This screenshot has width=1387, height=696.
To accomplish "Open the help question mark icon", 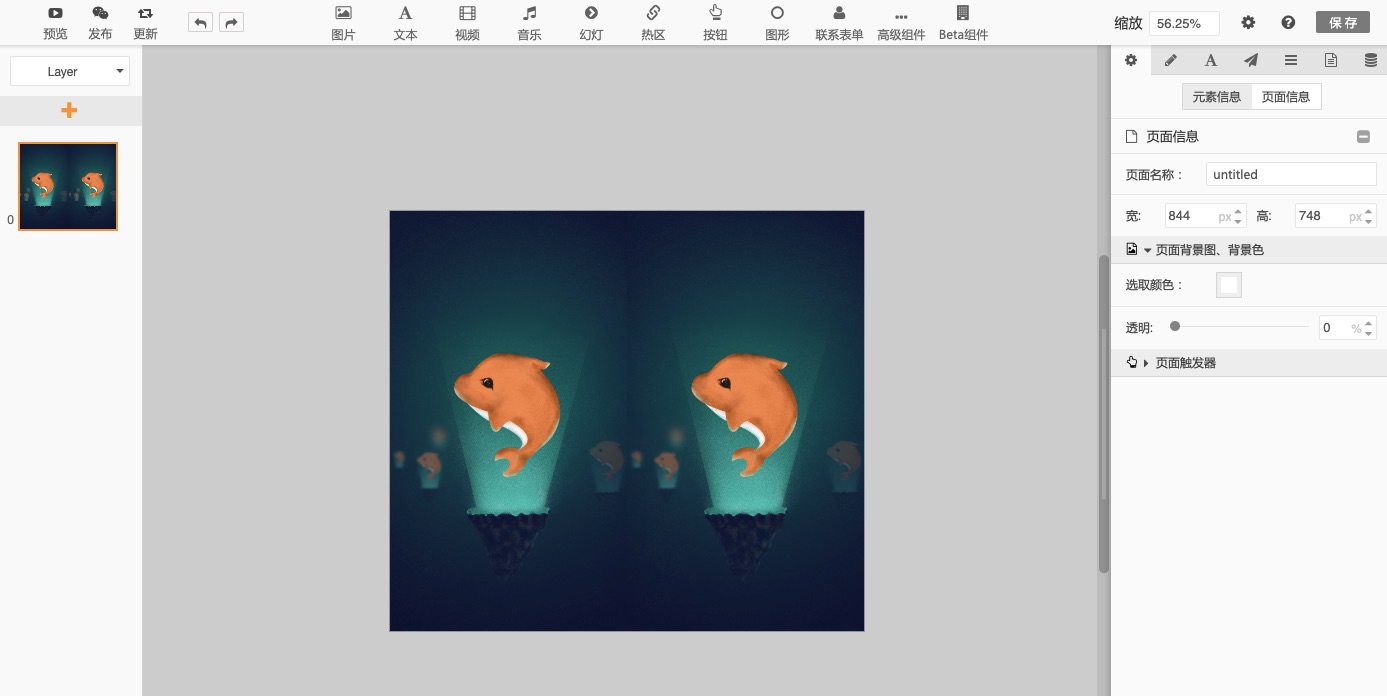I will (x=1288, y=23).
